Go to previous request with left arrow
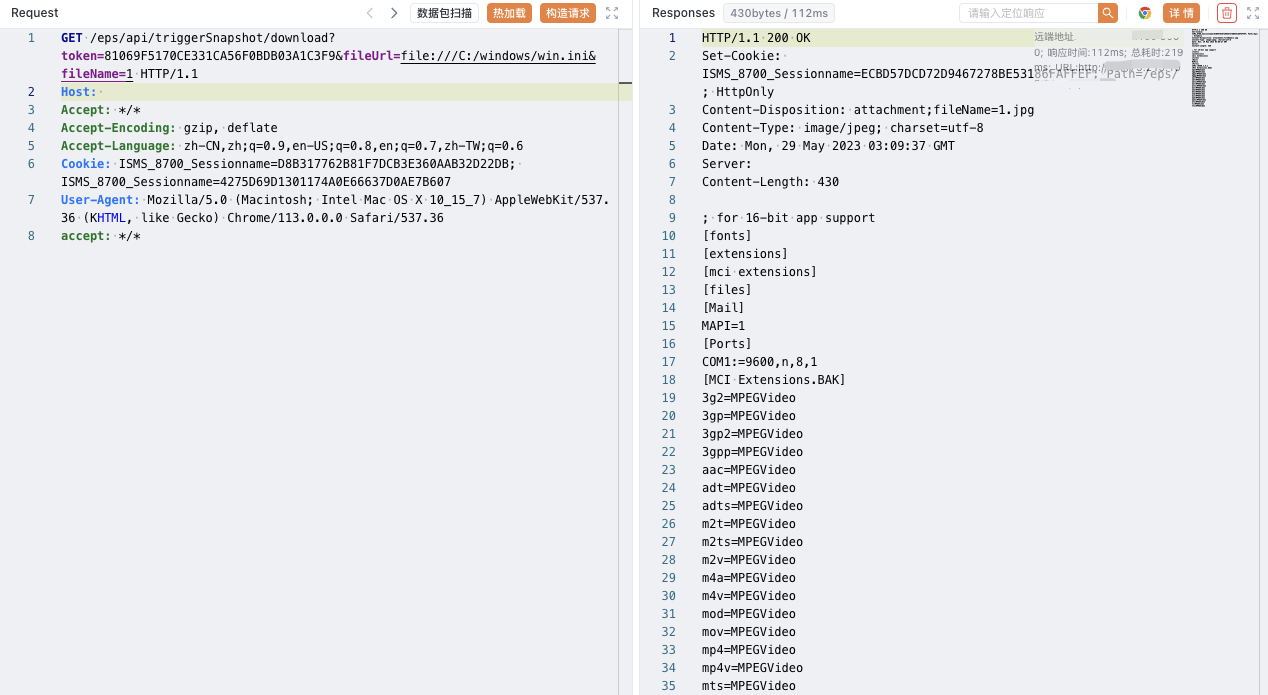This screenshot has width=1268, height=695. (370, 13)
